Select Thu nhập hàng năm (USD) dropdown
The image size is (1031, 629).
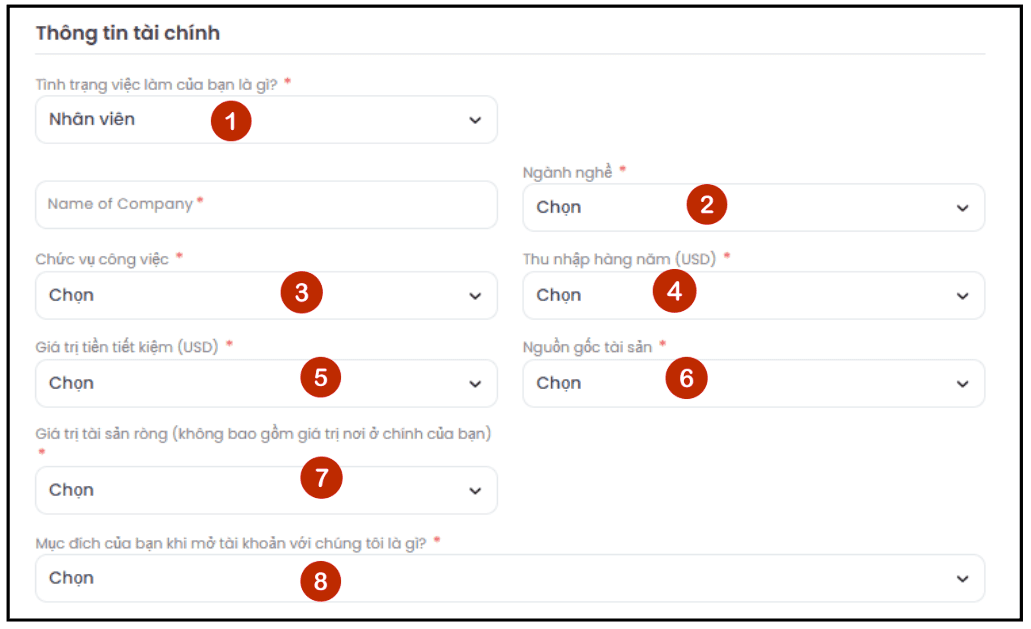point(754,296)
